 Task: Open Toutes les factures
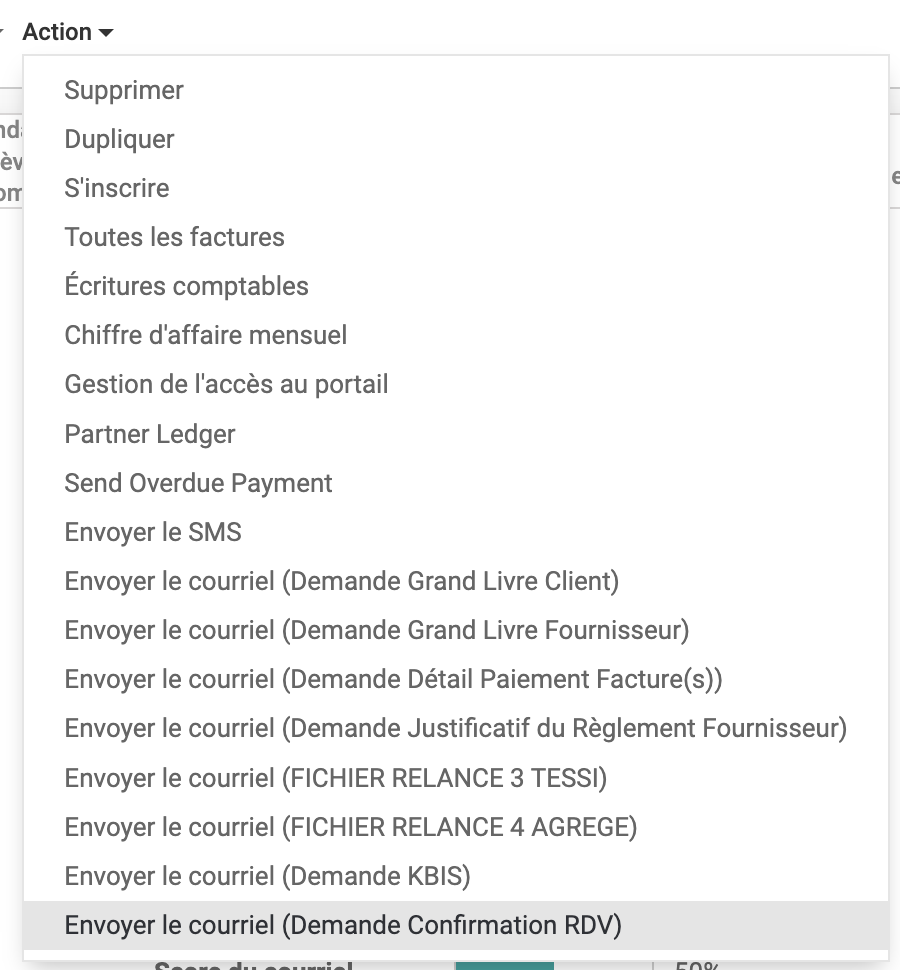click(x=456, y=238)
